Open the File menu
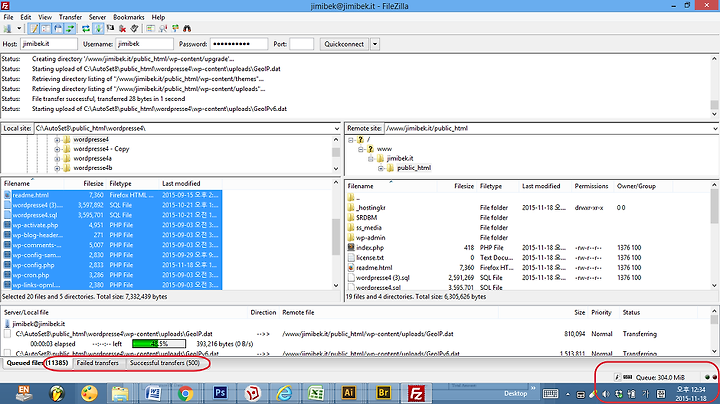This screenshot has height=404, width=720. (8, 17)
